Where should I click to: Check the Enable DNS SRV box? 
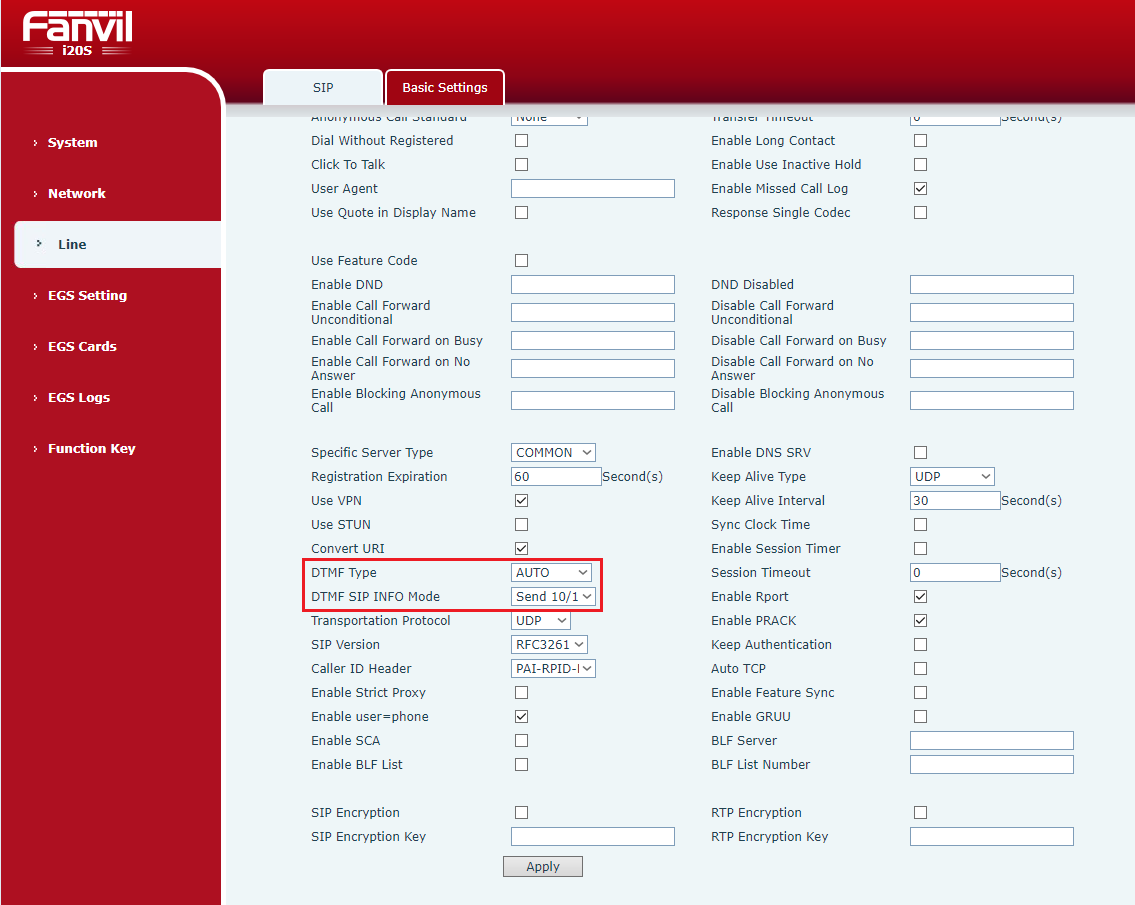pyautogui.click(x=920, y=453)
